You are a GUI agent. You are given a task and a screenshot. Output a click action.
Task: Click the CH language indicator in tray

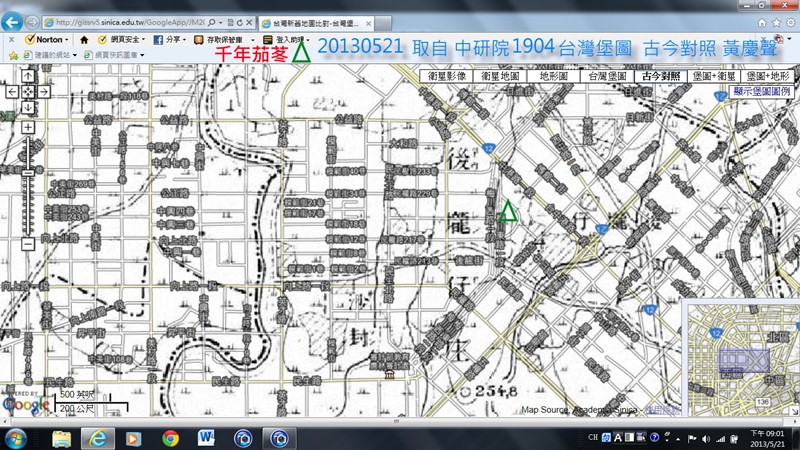coord(592,437)
